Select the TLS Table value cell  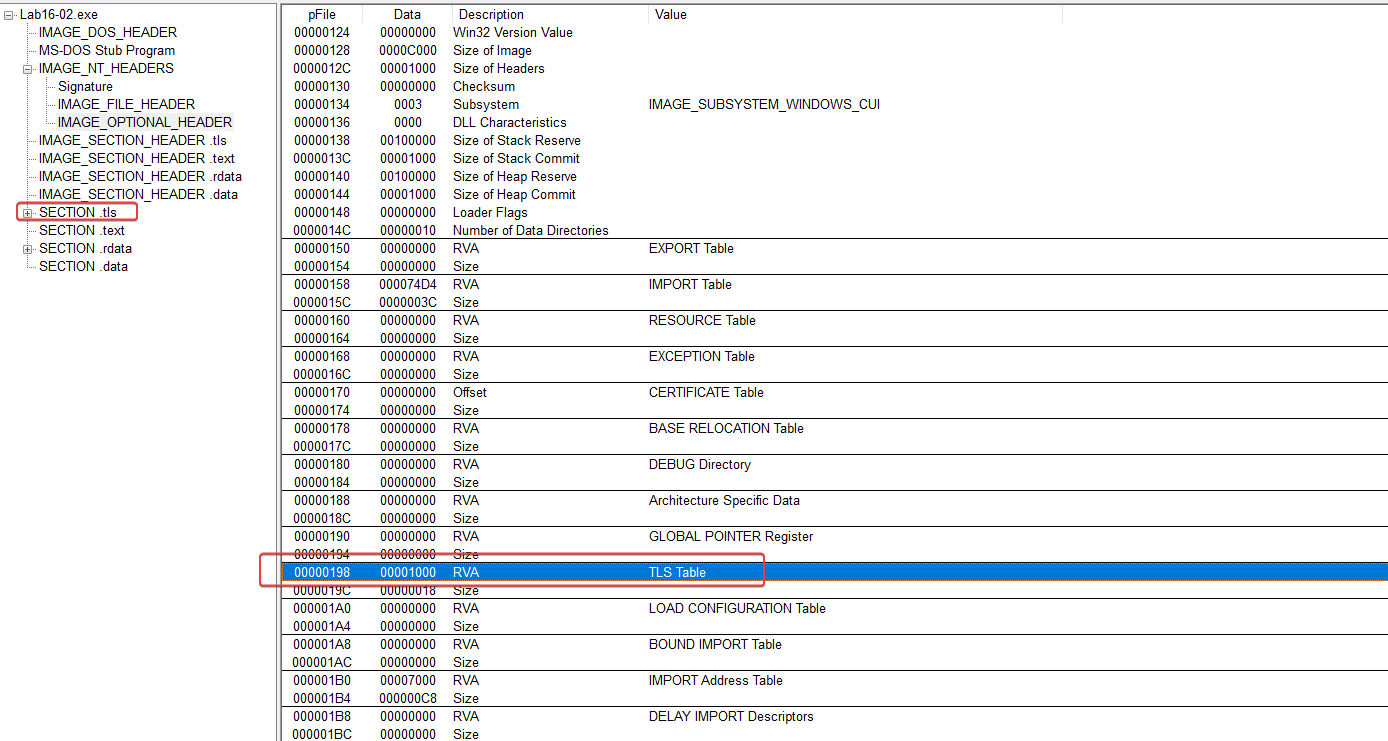coord(677,573)
